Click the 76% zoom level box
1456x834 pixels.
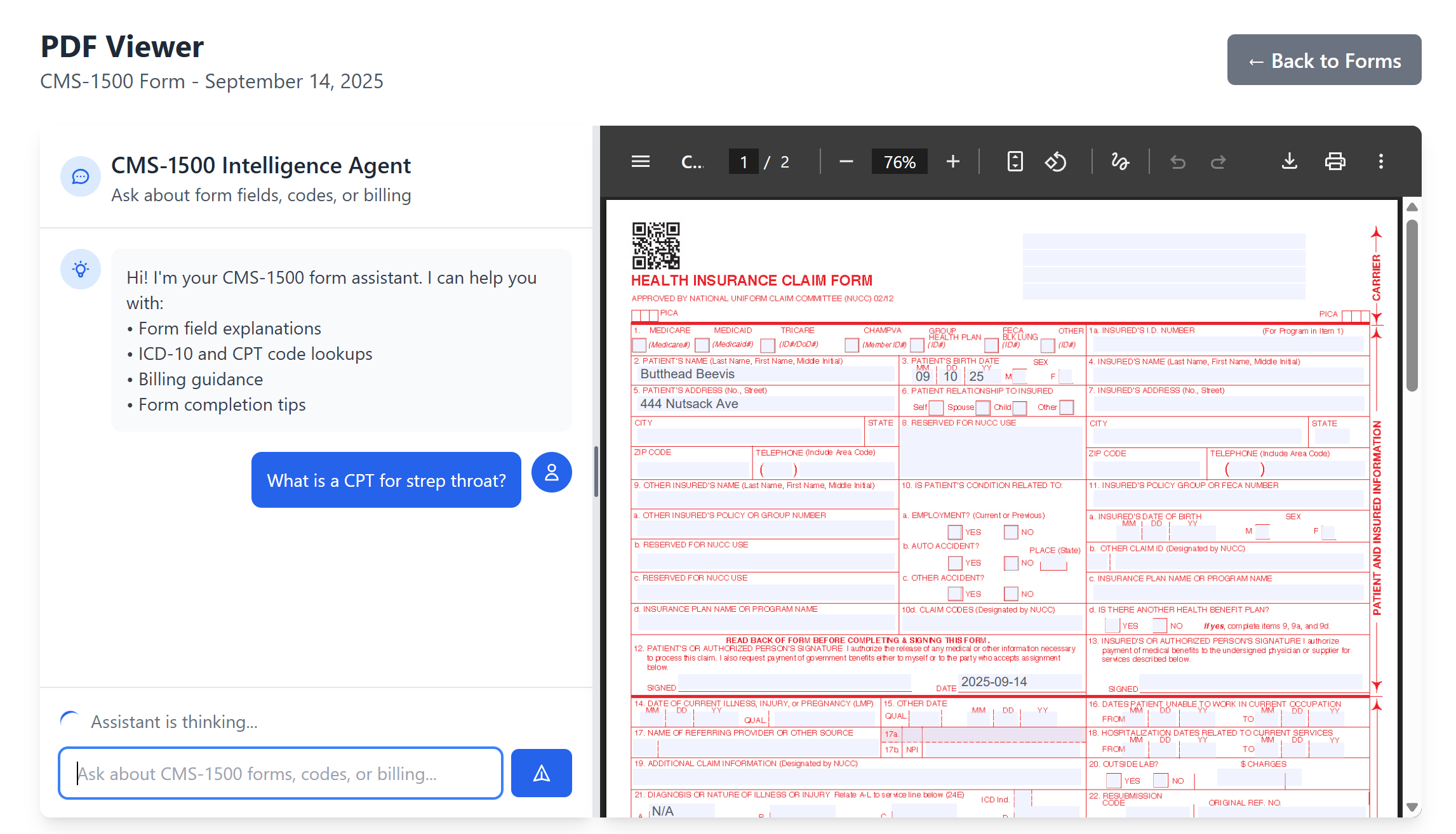(x=899, y=162)
